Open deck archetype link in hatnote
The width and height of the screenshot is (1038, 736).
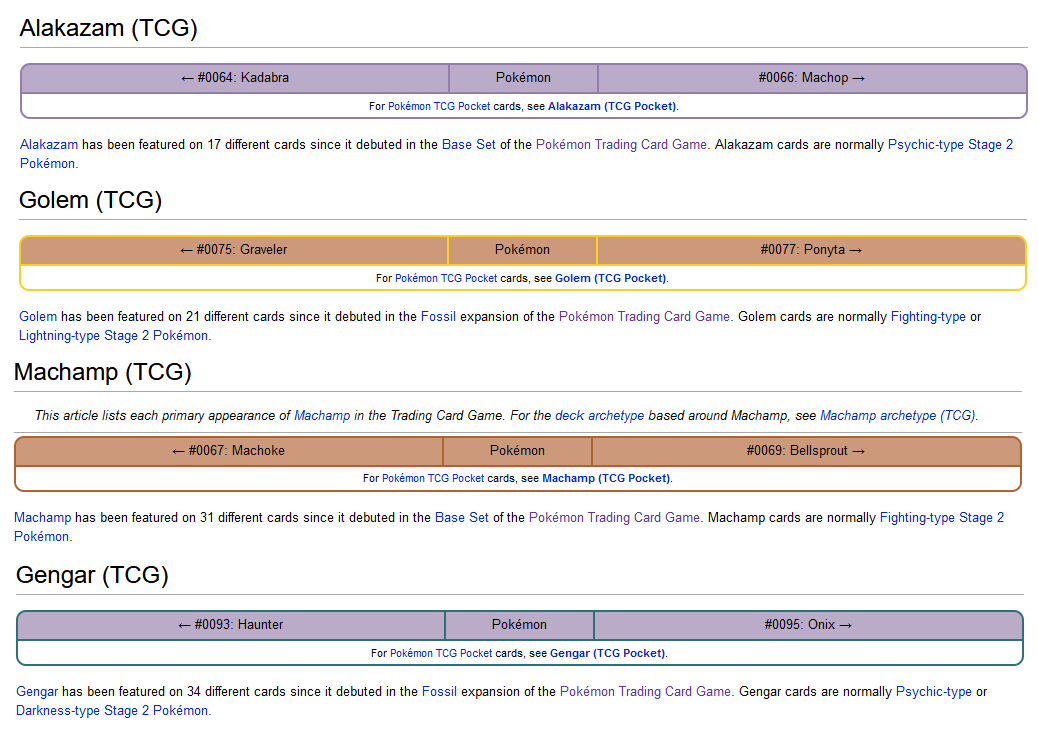coord(600,416)
